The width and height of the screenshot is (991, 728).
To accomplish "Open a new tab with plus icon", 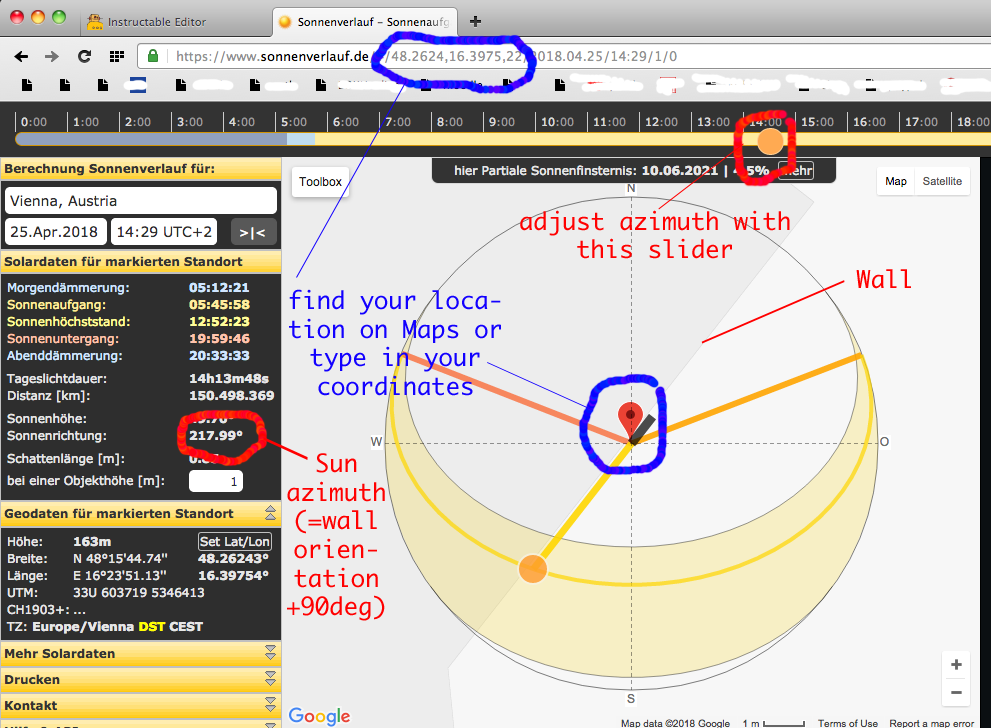I will click(x=475, y=21).
